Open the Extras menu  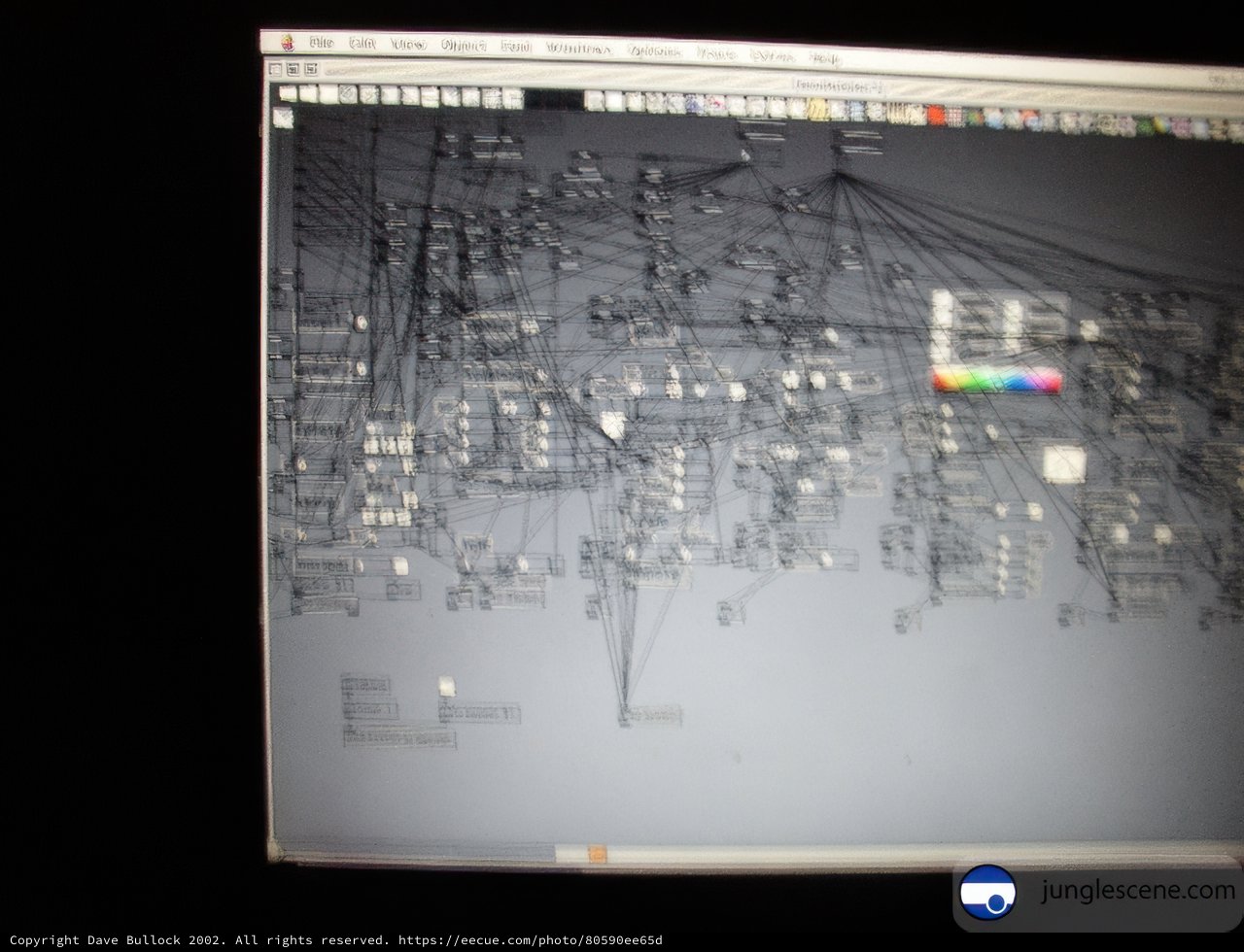point(773,55)
